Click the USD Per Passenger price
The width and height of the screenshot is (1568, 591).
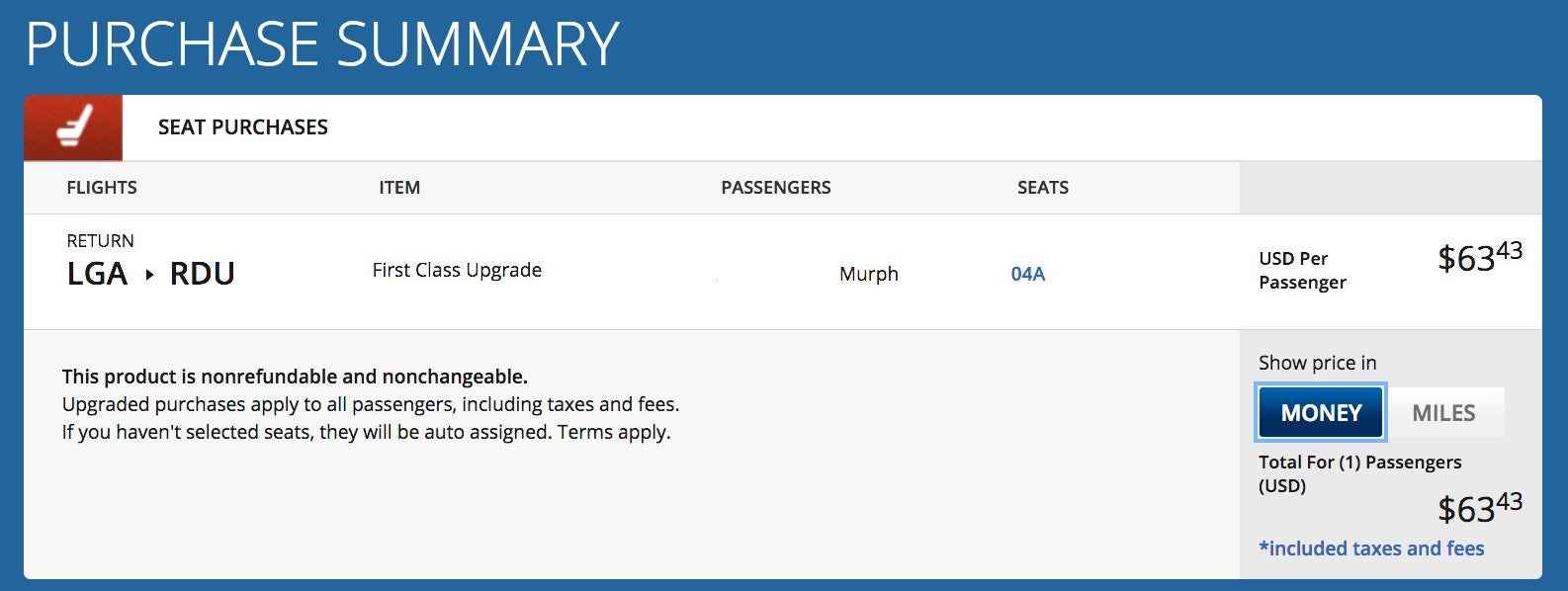[1479, 258]
